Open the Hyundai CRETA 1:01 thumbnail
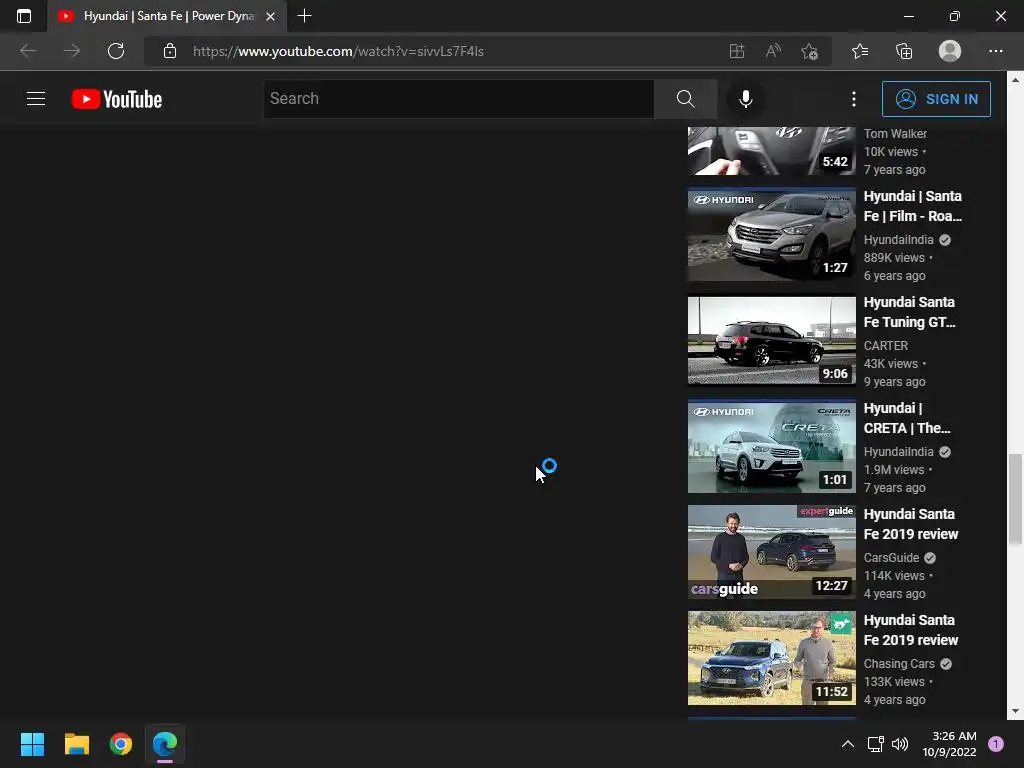This screenshot has width=1024, height=768. 771,447
